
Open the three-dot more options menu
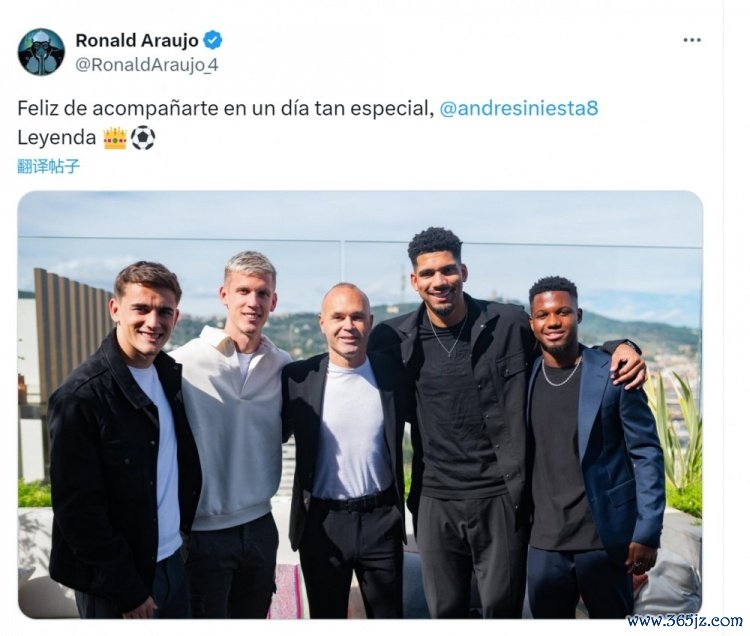coord(692,40)
